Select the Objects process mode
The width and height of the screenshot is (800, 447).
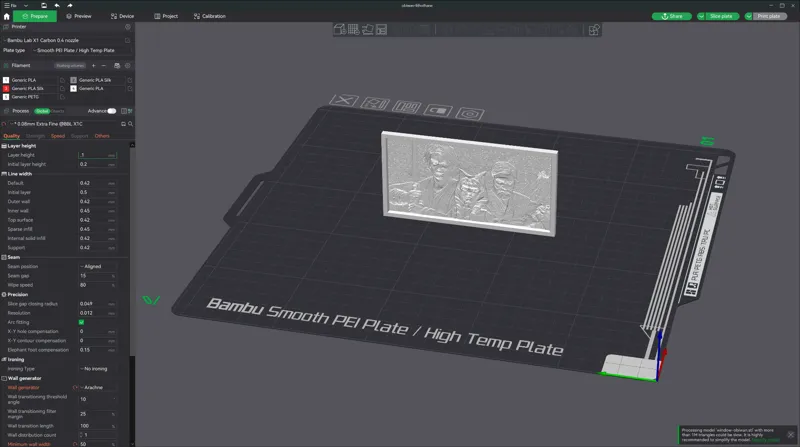(x=58, y=111)
